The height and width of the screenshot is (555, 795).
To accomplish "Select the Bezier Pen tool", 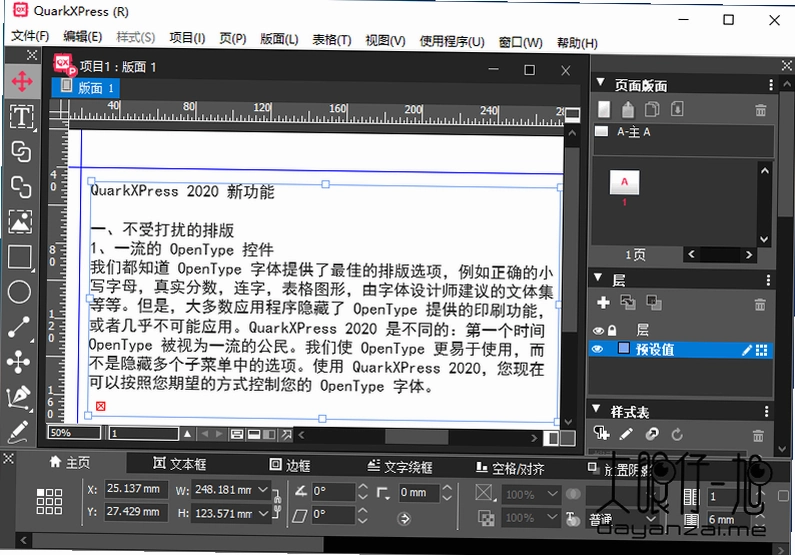I will [19, 397].
